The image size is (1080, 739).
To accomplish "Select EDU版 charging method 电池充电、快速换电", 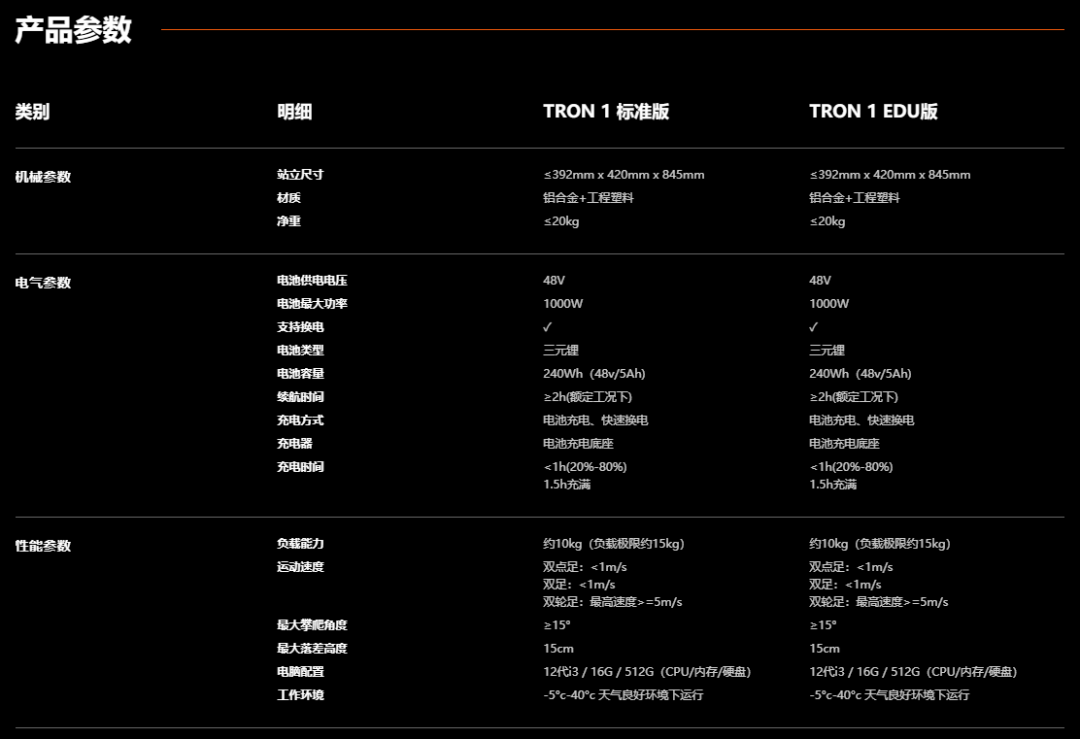I will click(862, 421).
